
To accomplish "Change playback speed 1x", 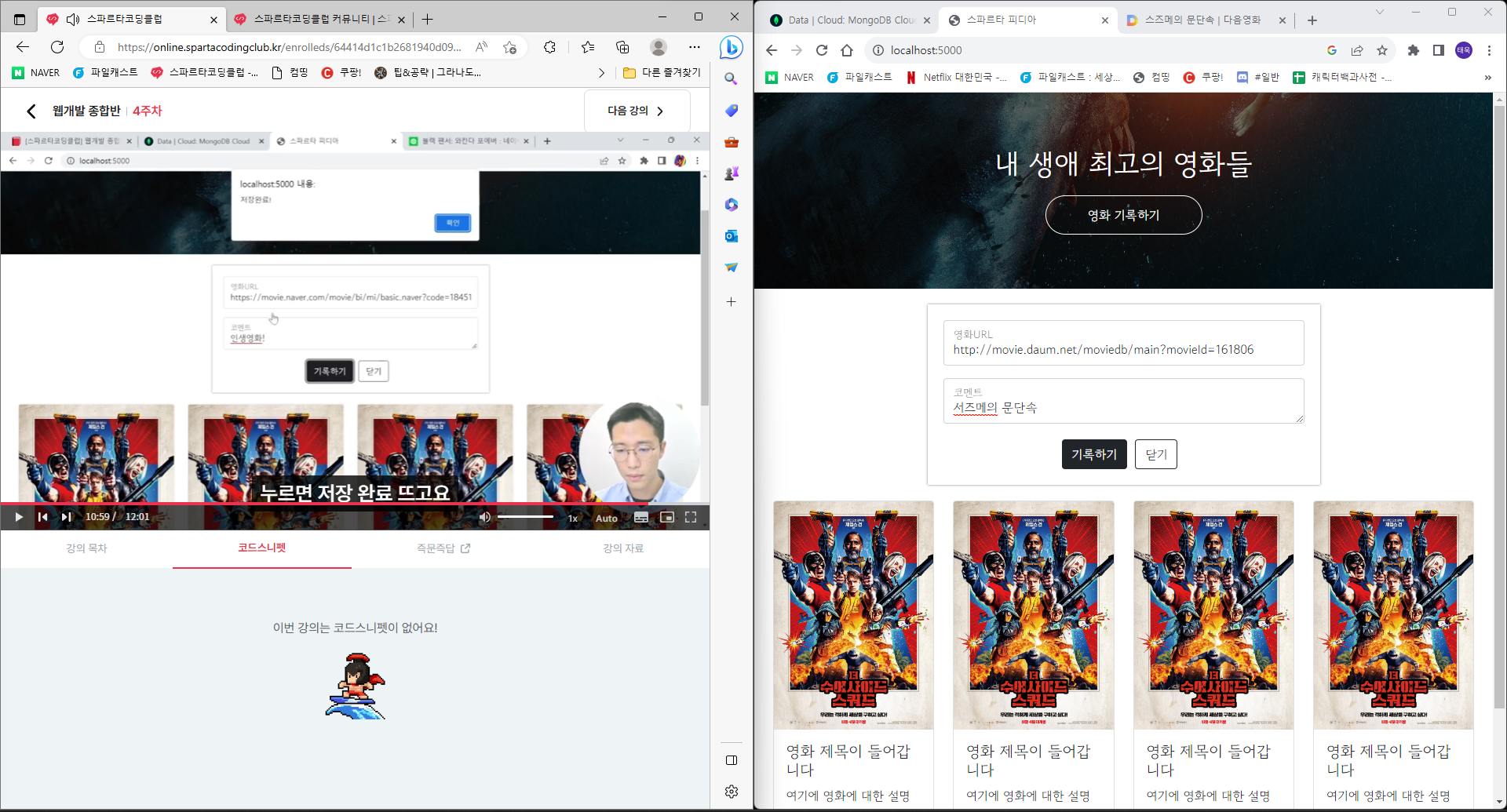I will [573, 518].
